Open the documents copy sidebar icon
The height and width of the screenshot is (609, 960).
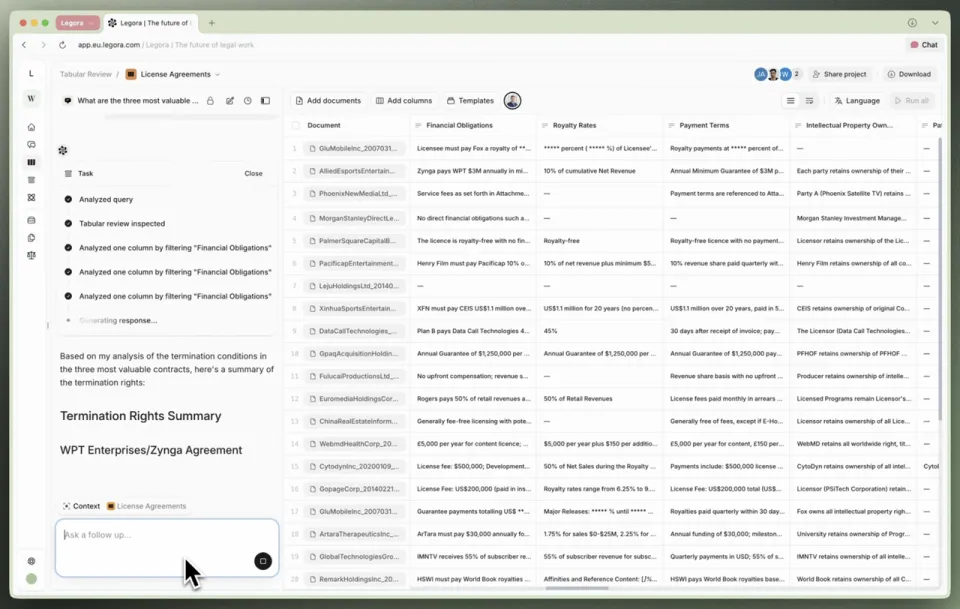pos(31,237)
